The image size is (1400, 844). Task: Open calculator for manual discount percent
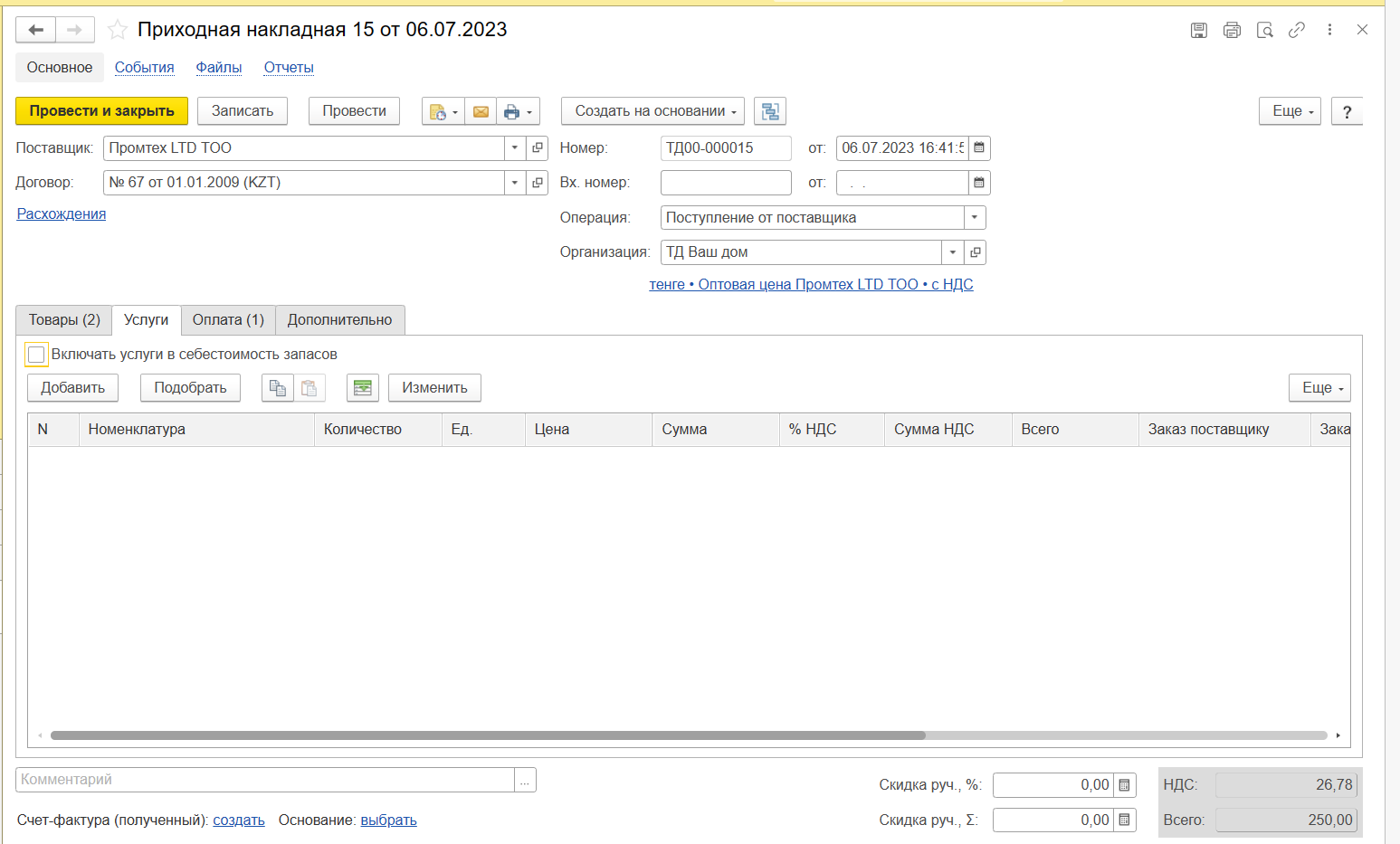pyautogui.click(x=1124, y=785)
